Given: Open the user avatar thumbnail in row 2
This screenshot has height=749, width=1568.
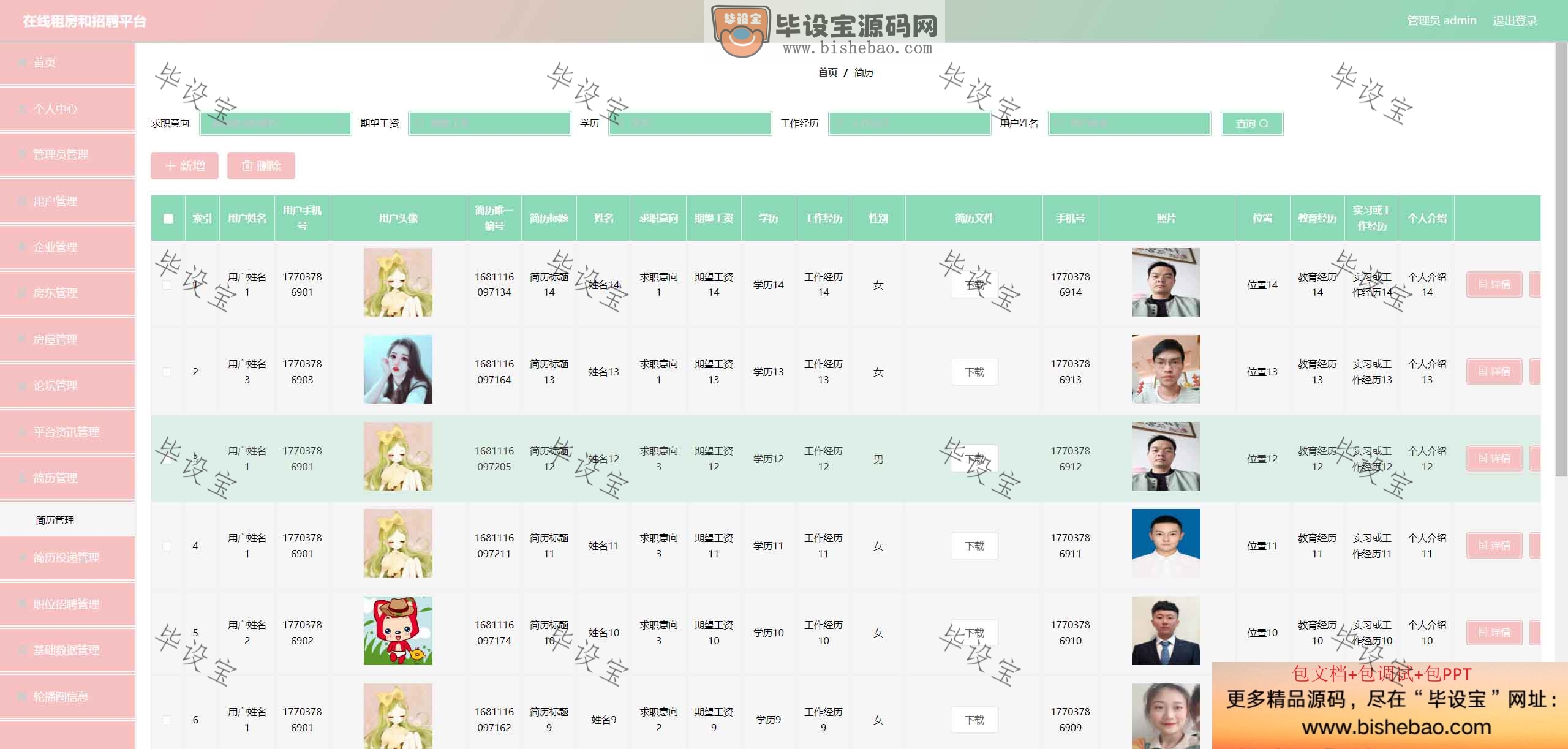Looking at the screenshot, I should (398, 369).
